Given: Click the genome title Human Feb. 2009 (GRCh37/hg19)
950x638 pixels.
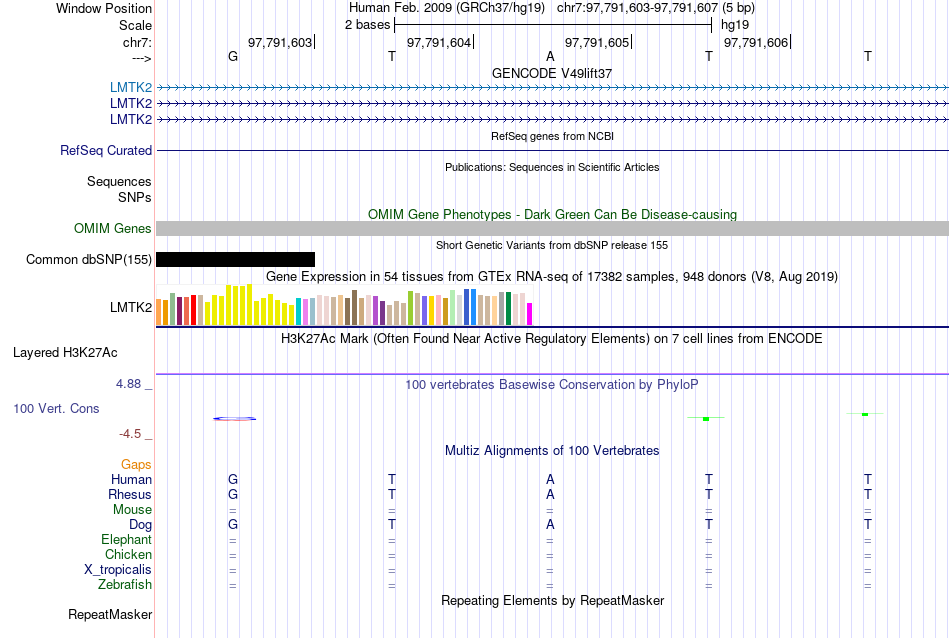Looking at the screenshot, I should click(447, 8).
